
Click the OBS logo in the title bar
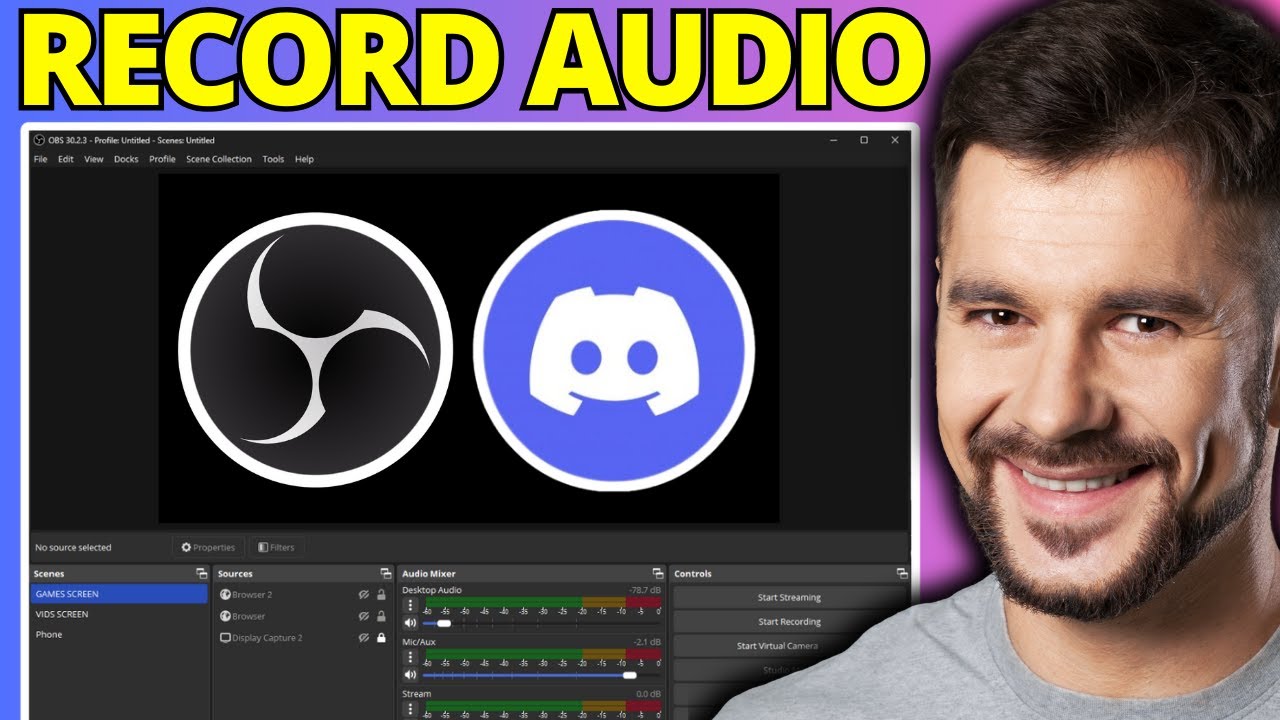[x=39, y=140]
